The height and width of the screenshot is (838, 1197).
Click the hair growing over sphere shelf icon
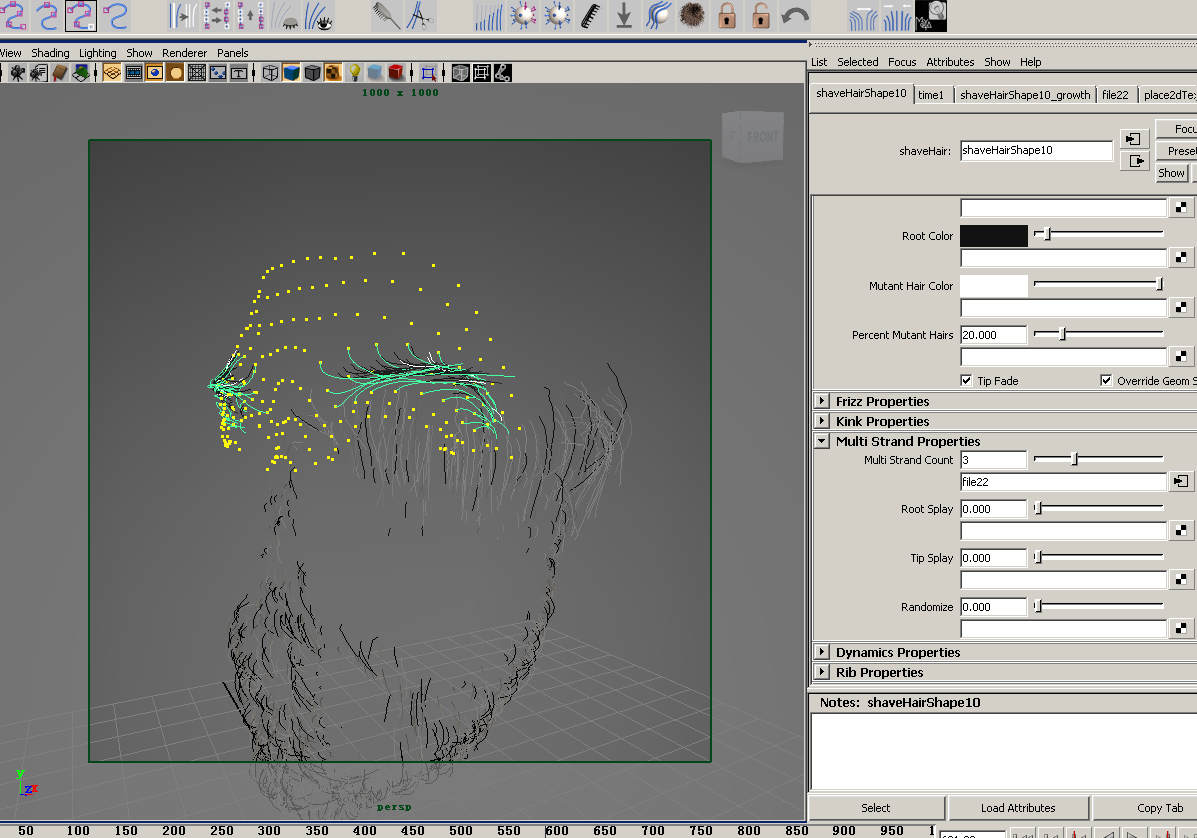click(658, 15)
